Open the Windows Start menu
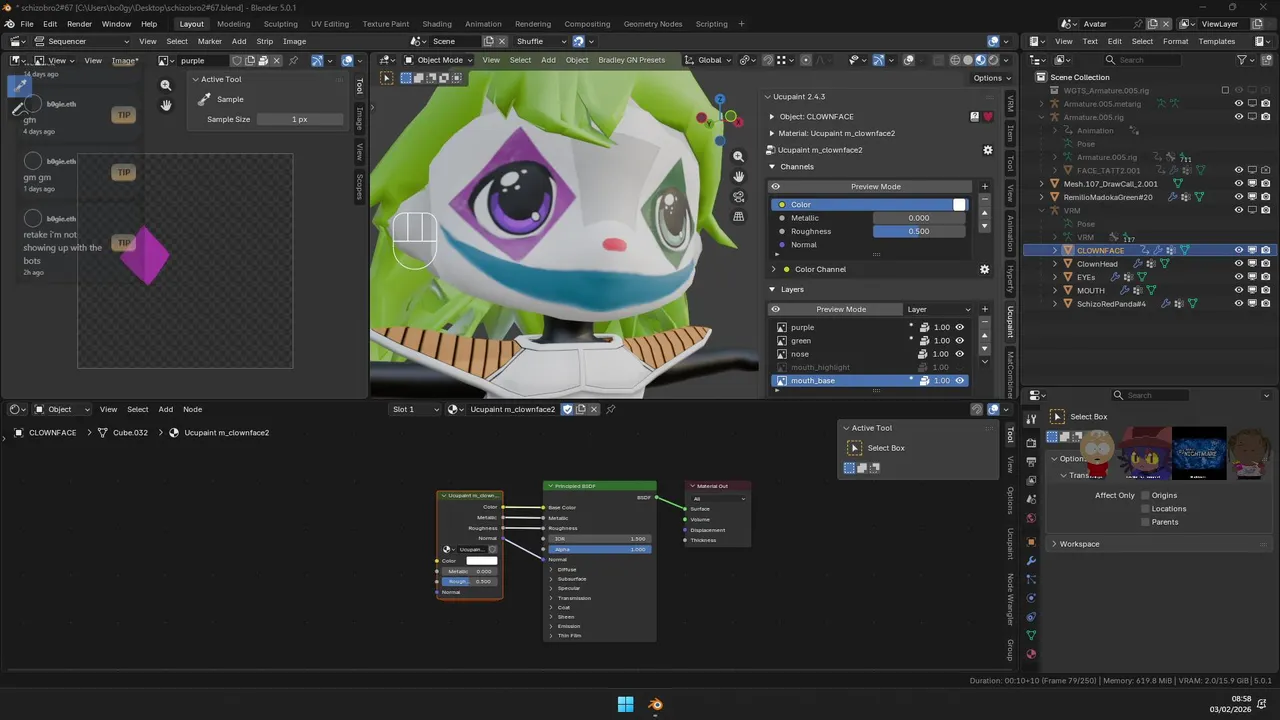The height and width of the screenshot is (720, 1280). pyautogui.click(x=625, y=704)
